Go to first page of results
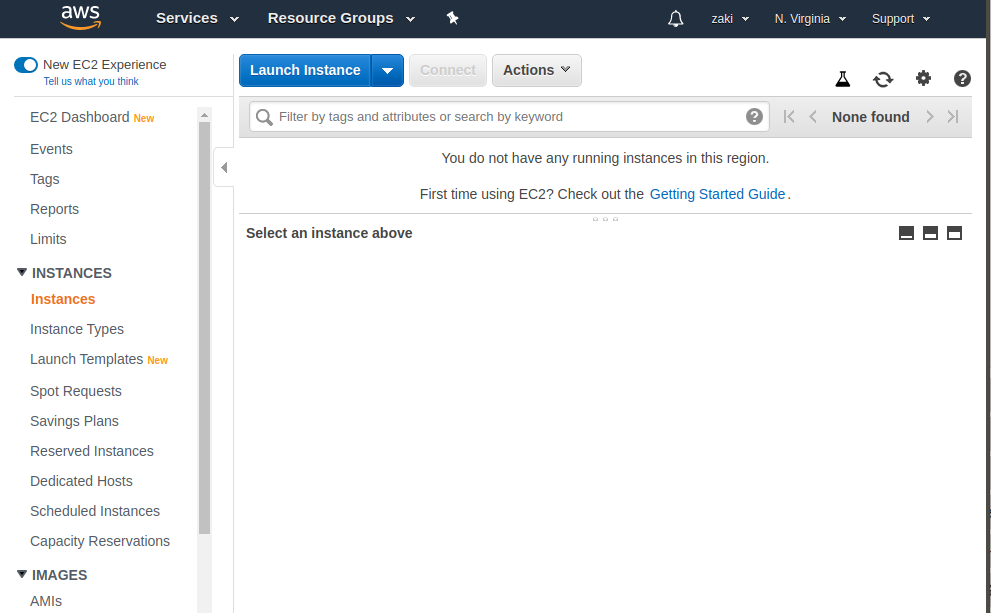Viewport: 991px width, 613px height. [x=789, y=116]
